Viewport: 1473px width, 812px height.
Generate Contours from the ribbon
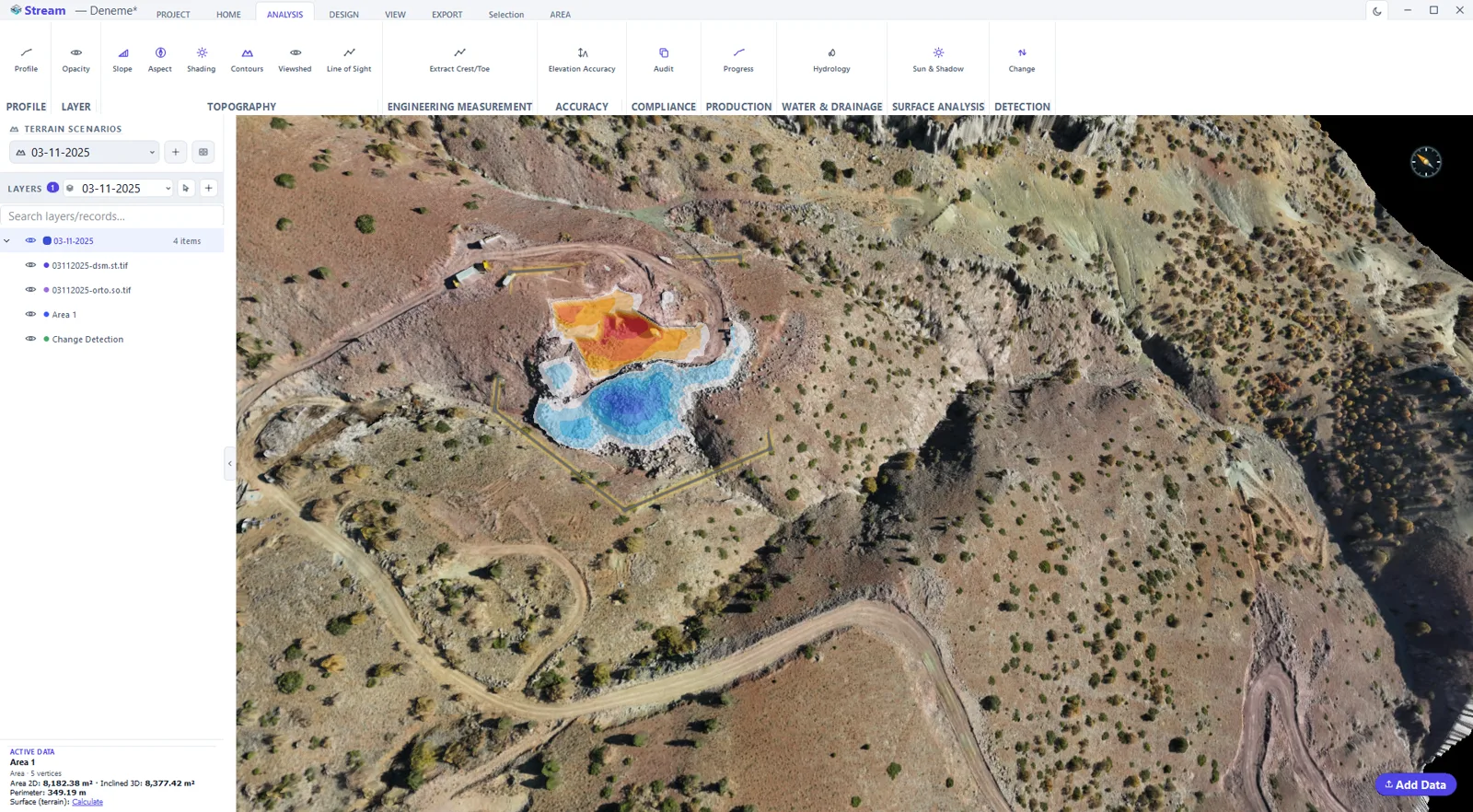(247, 60)
